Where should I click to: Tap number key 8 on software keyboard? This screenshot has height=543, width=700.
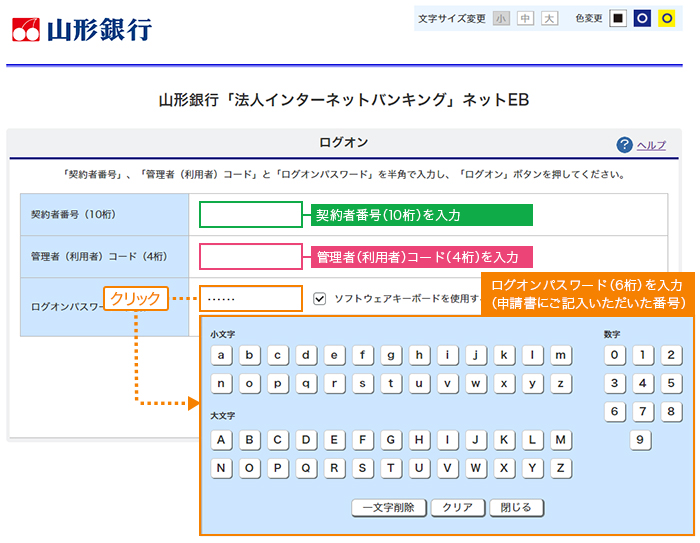coord(671,412)
